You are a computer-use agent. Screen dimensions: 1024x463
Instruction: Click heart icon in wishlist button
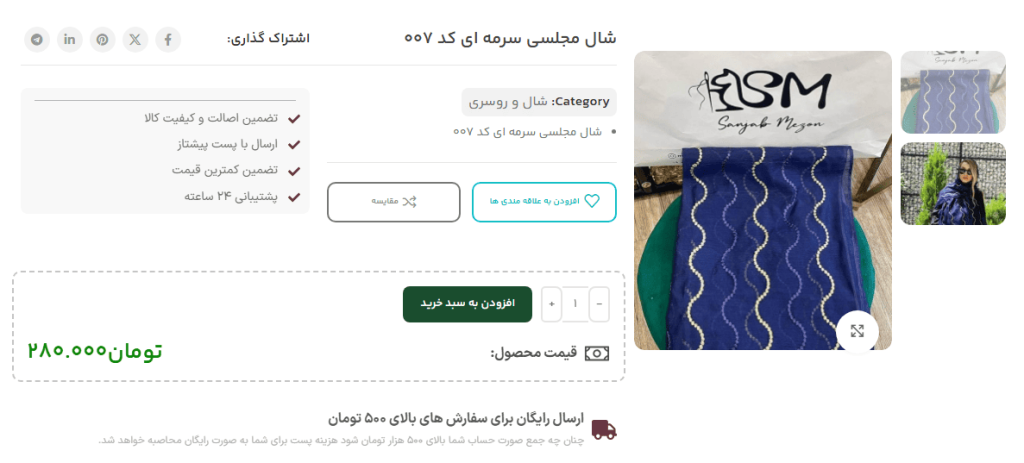pos(592,201)
